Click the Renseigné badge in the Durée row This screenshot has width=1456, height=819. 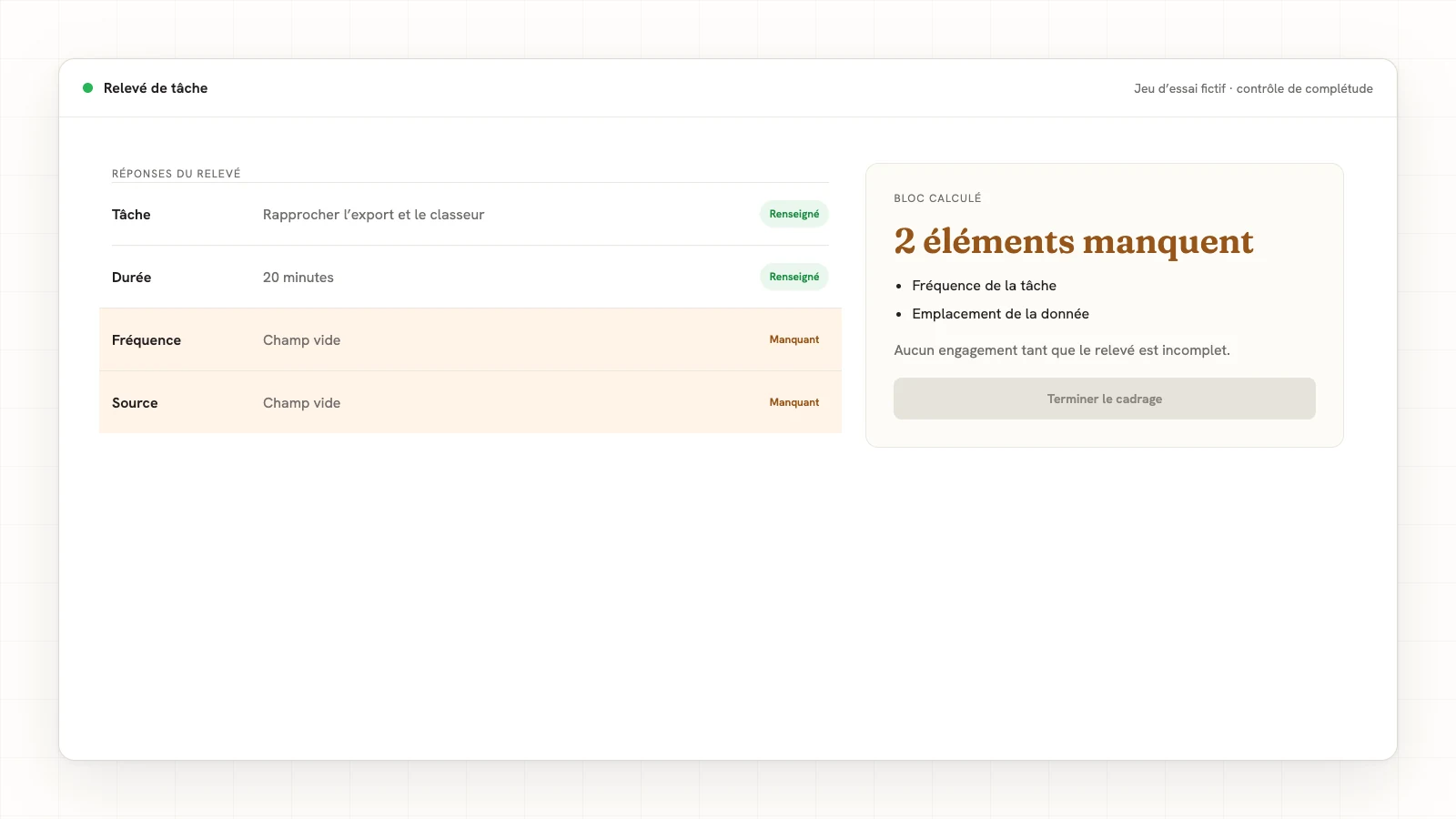794,277
